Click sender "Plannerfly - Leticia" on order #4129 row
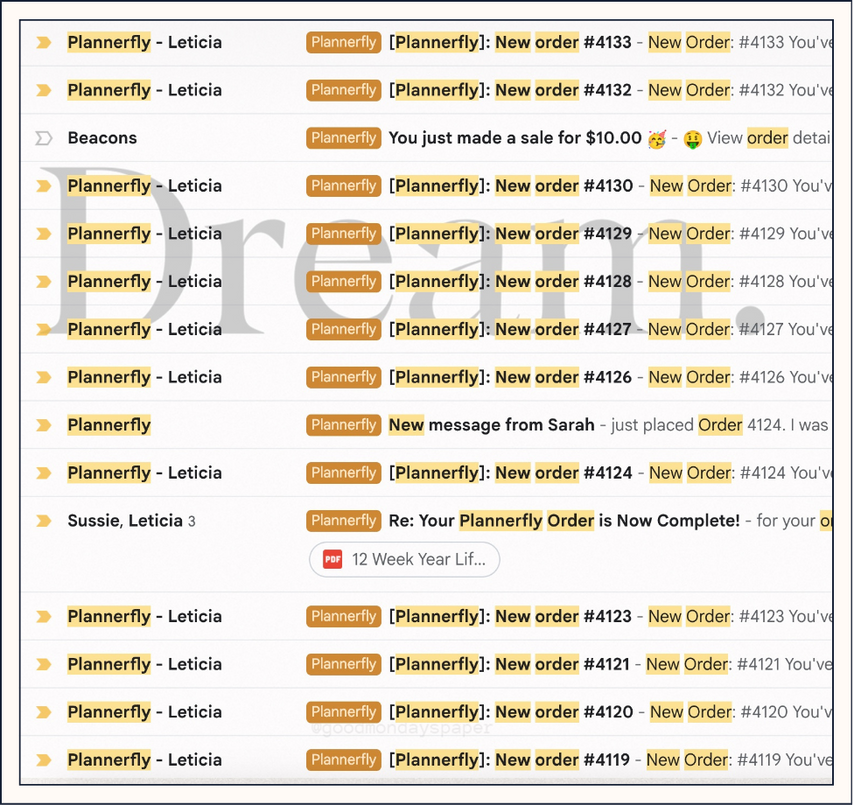Image resolution: width=854 pixels, height=805 pixels. coord(145,234)
